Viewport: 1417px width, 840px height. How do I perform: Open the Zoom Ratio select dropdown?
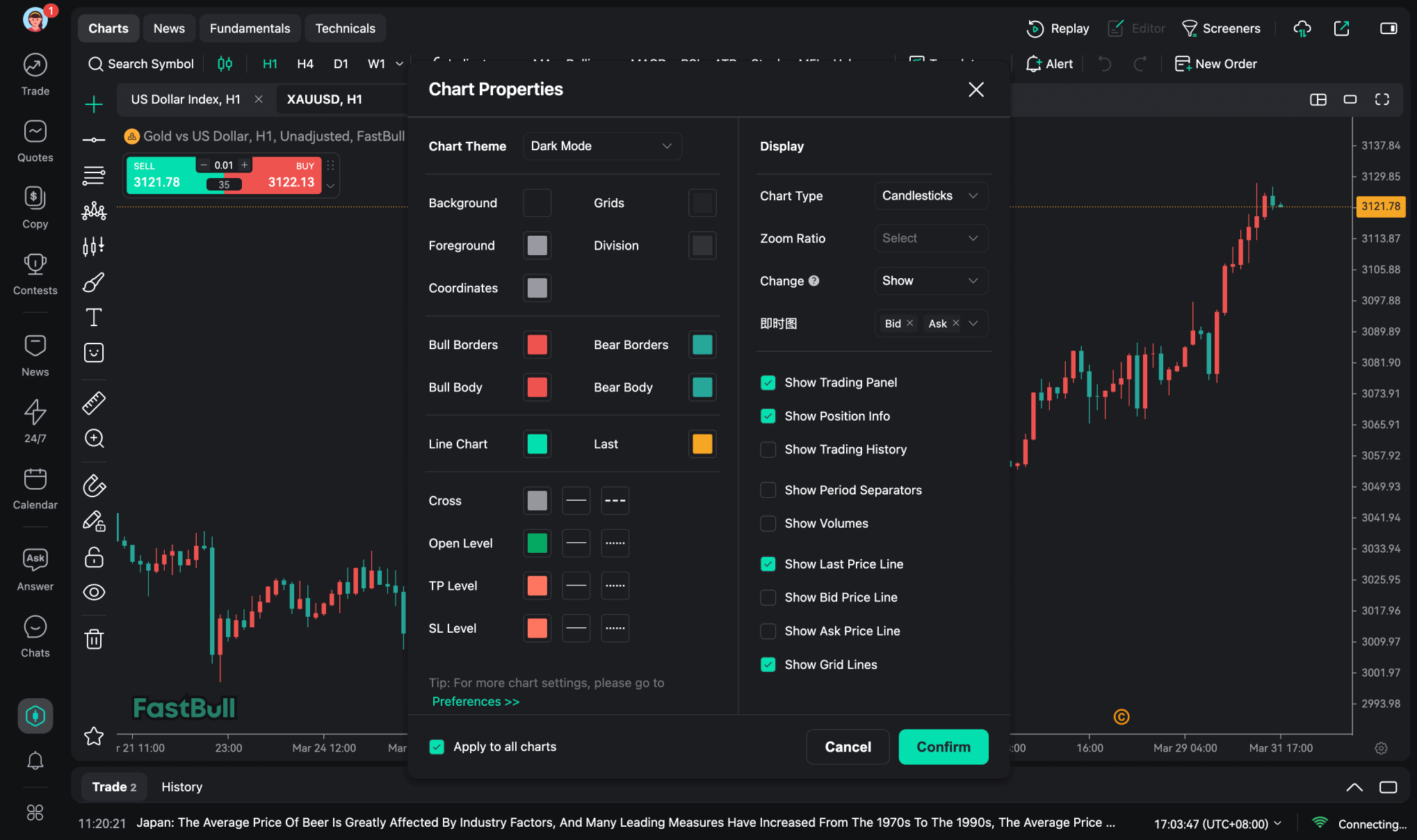pyautogui.click(x=930, y=239)
